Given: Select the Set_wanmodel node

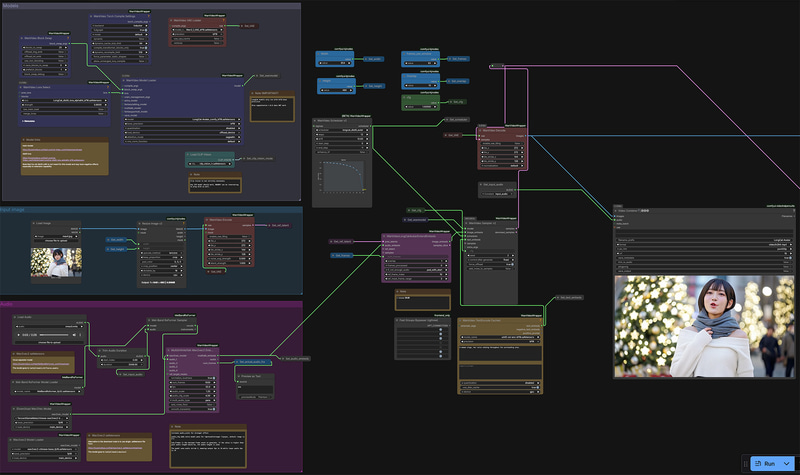Looking at the screenshot, I should point(267,76).
